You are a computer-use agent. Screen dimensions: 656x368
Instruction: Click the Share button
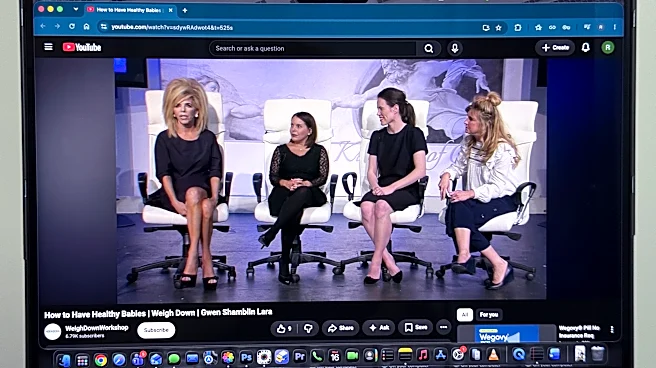tap(341, 328)
